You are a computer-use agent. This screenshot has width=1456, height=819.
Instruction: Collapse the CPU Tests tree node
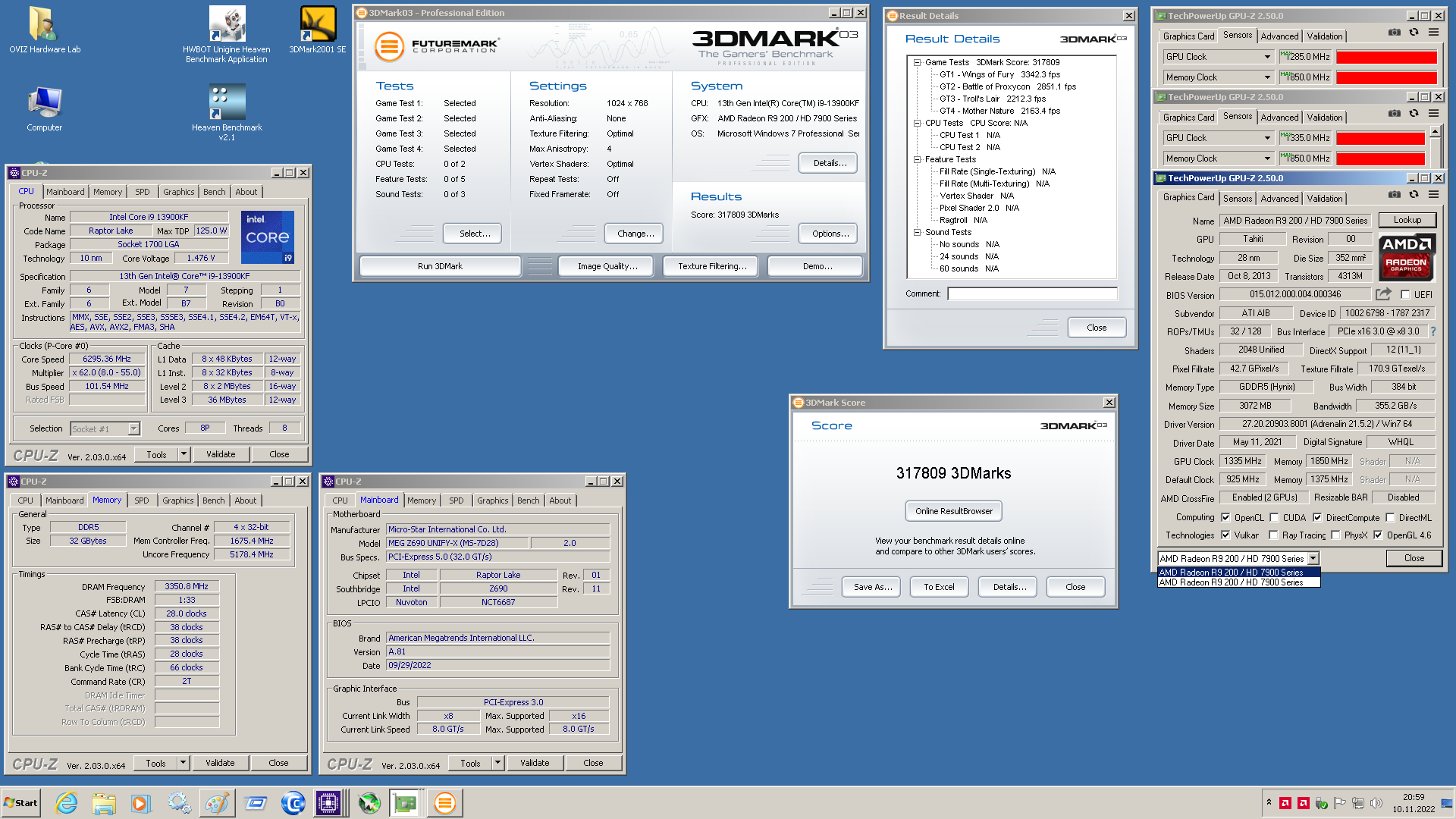point(917,123)
